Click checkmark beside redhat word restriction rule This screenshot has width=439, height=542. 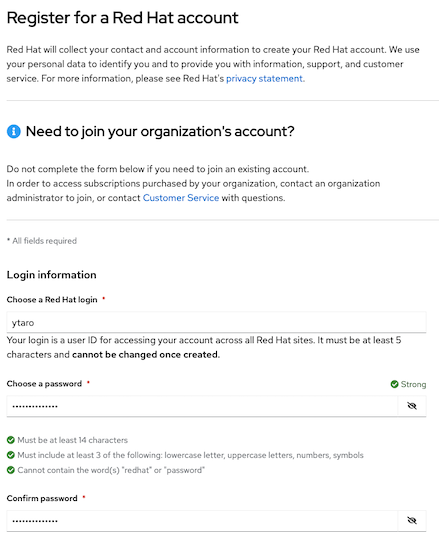tap(11, 470)
